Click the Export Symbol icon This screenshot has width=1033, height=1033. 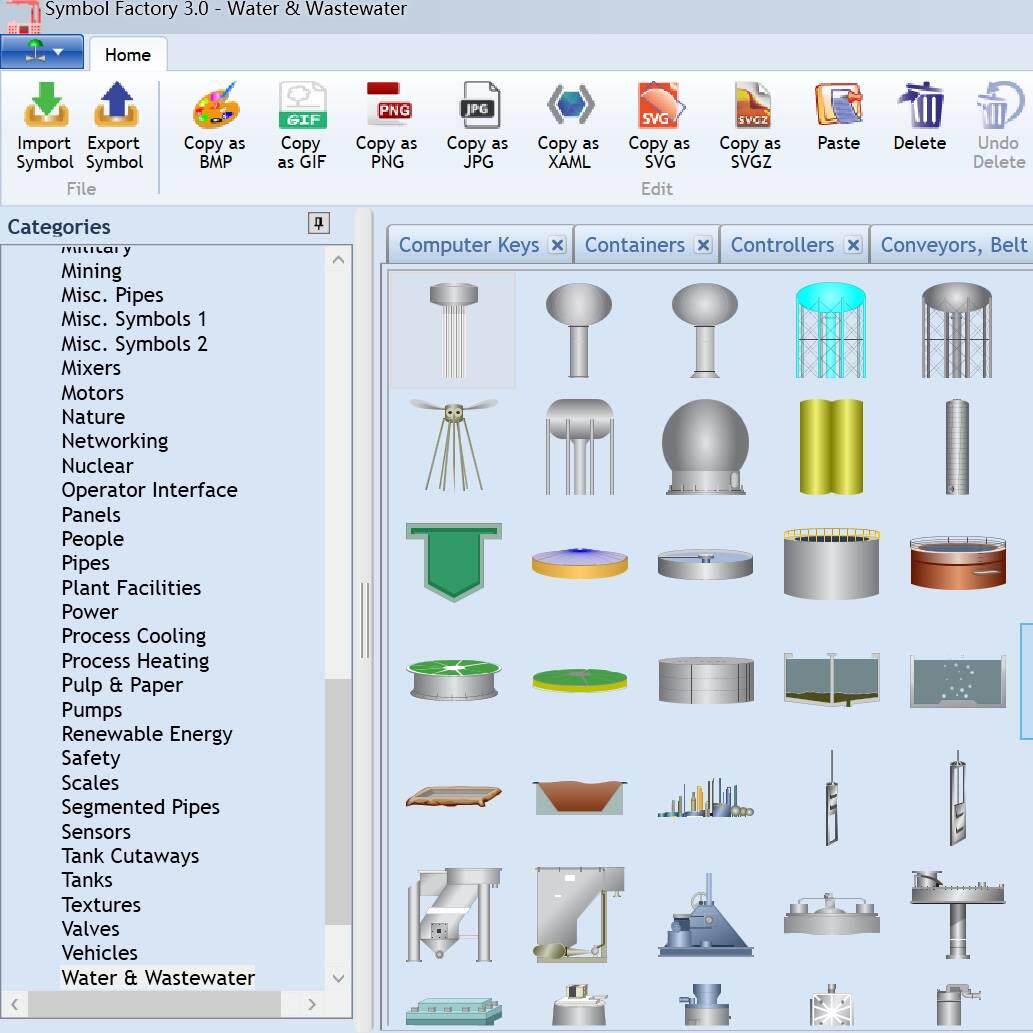(115, 105)
